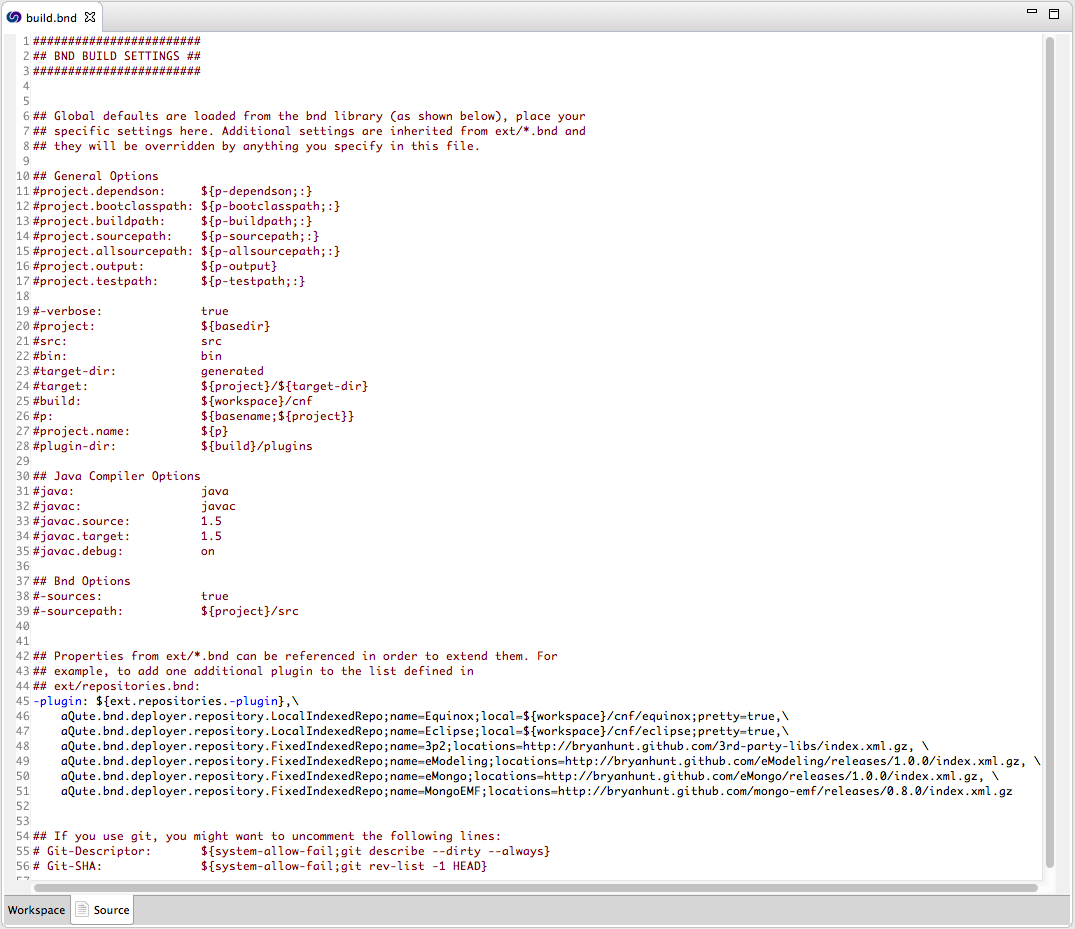Click the '#project.testpath:' key
The width and height of the screenshot is (1075, 929).
tap(95, 281)
